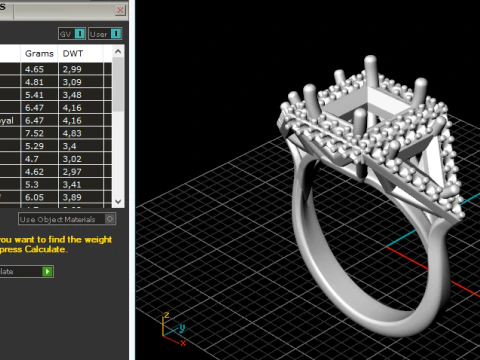Click the XYZ axis gizmo

(173, 329)
